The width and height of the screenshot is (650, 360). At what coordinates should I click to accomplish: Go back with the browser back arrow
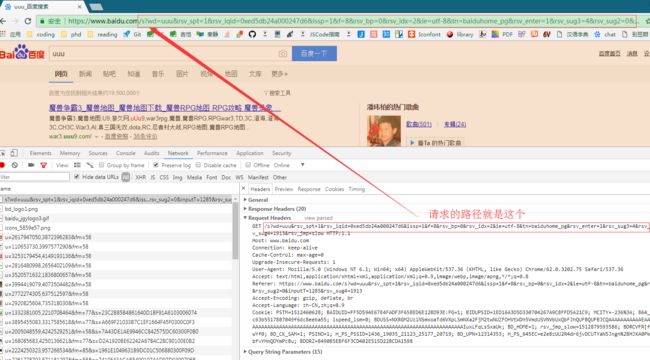point(3,21)
